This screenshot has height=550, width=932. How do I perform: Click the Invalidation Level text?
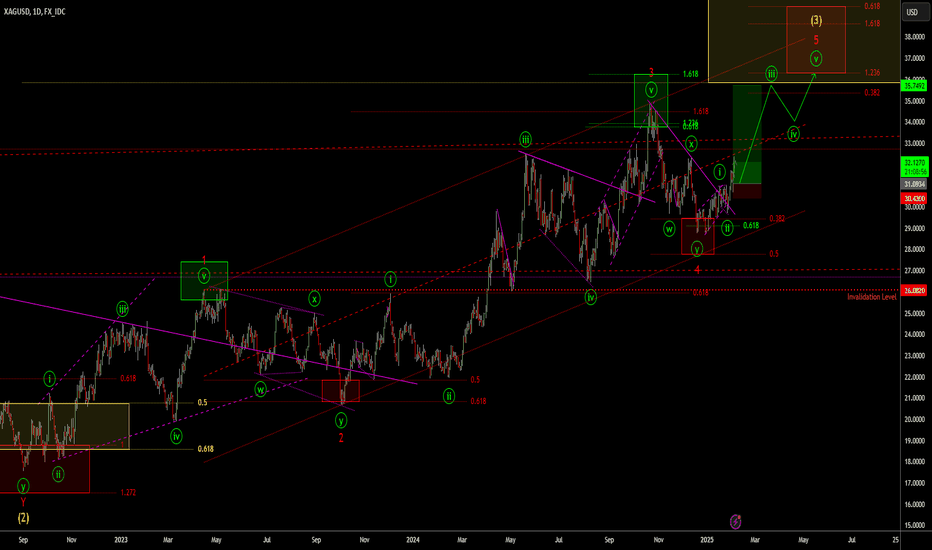click(871, 297)
